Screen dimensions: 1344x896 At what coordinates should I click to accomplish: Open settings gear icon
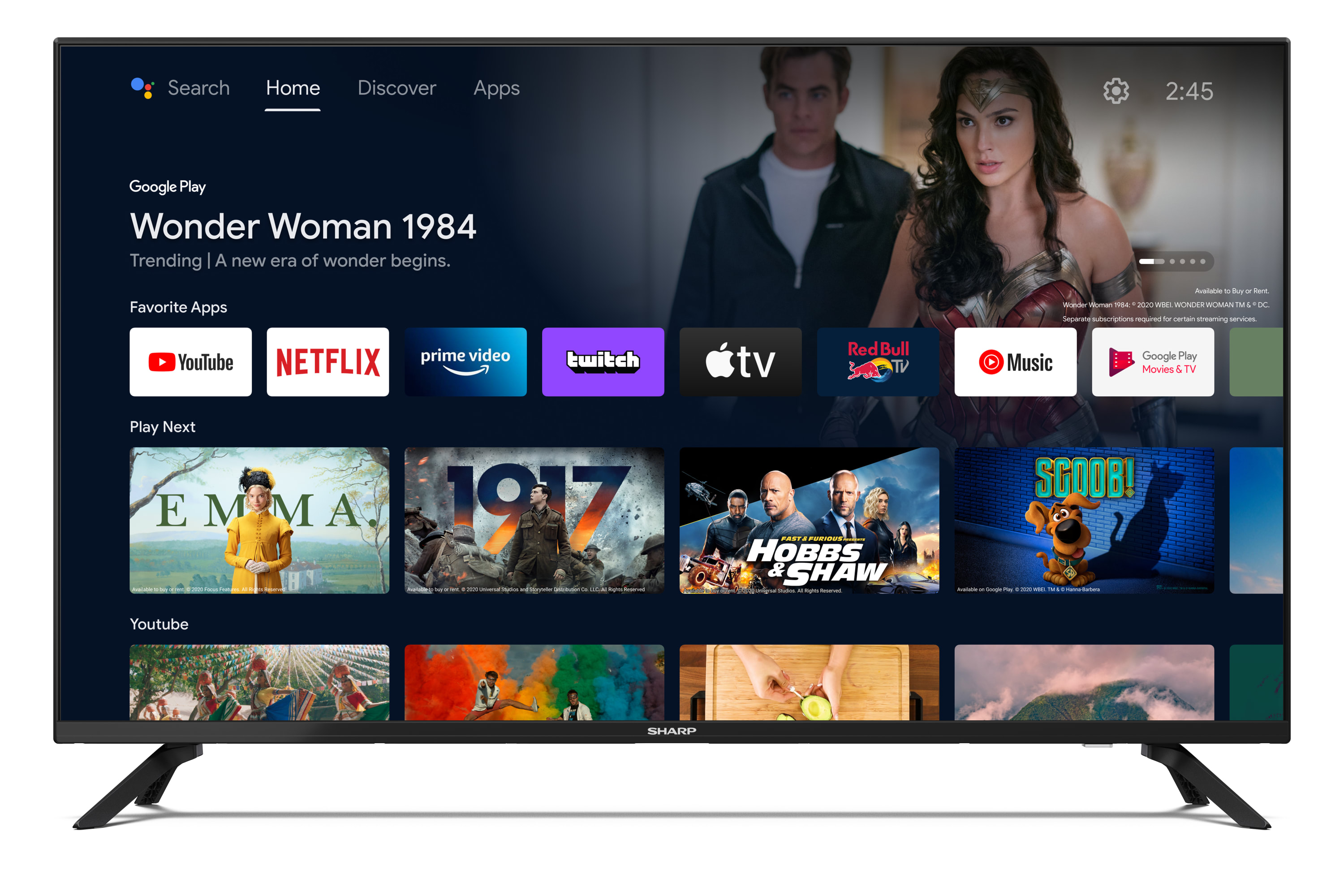pos(1116,89)
